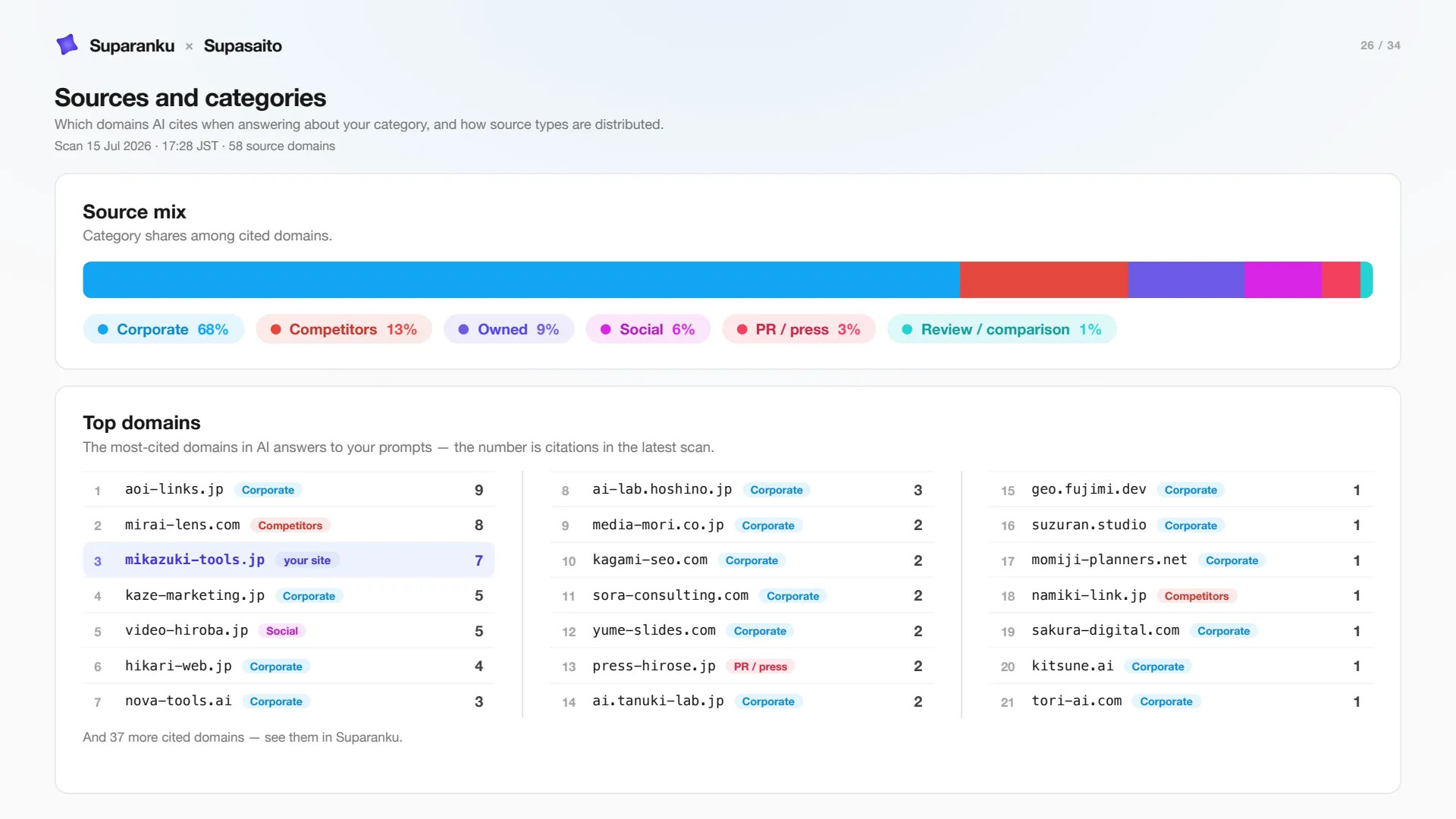Click the suzuran.studio domain

pyautogui.click(x=1089, y=525)
